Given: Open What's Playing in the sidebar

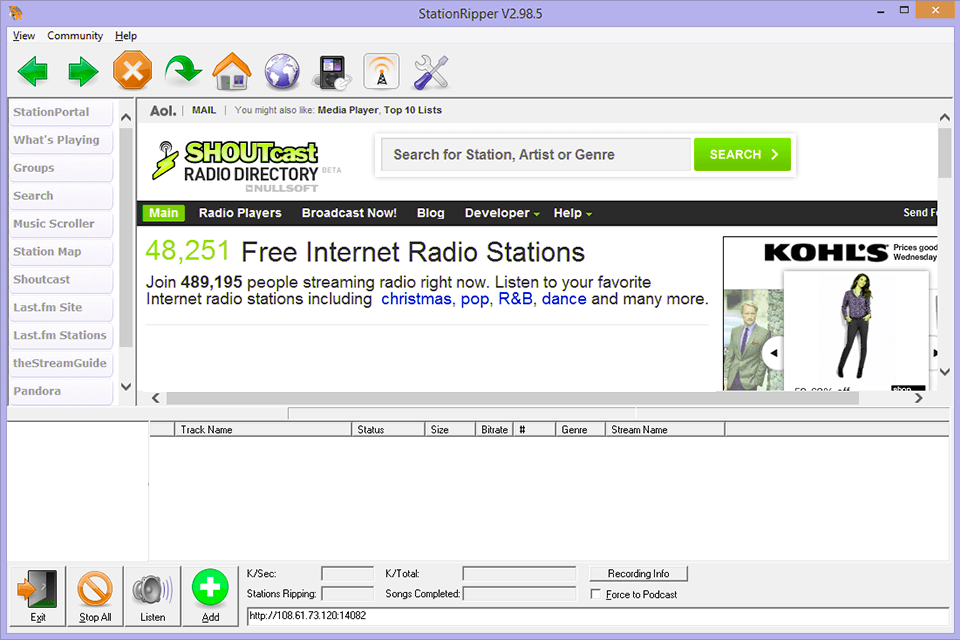Looking at the screenshot, I should pyautogui.click(x=61, y=140).
